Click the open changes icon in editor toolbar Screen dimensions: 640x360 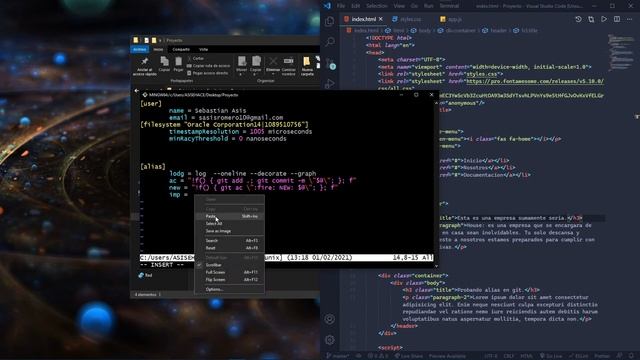coord(591,19)
